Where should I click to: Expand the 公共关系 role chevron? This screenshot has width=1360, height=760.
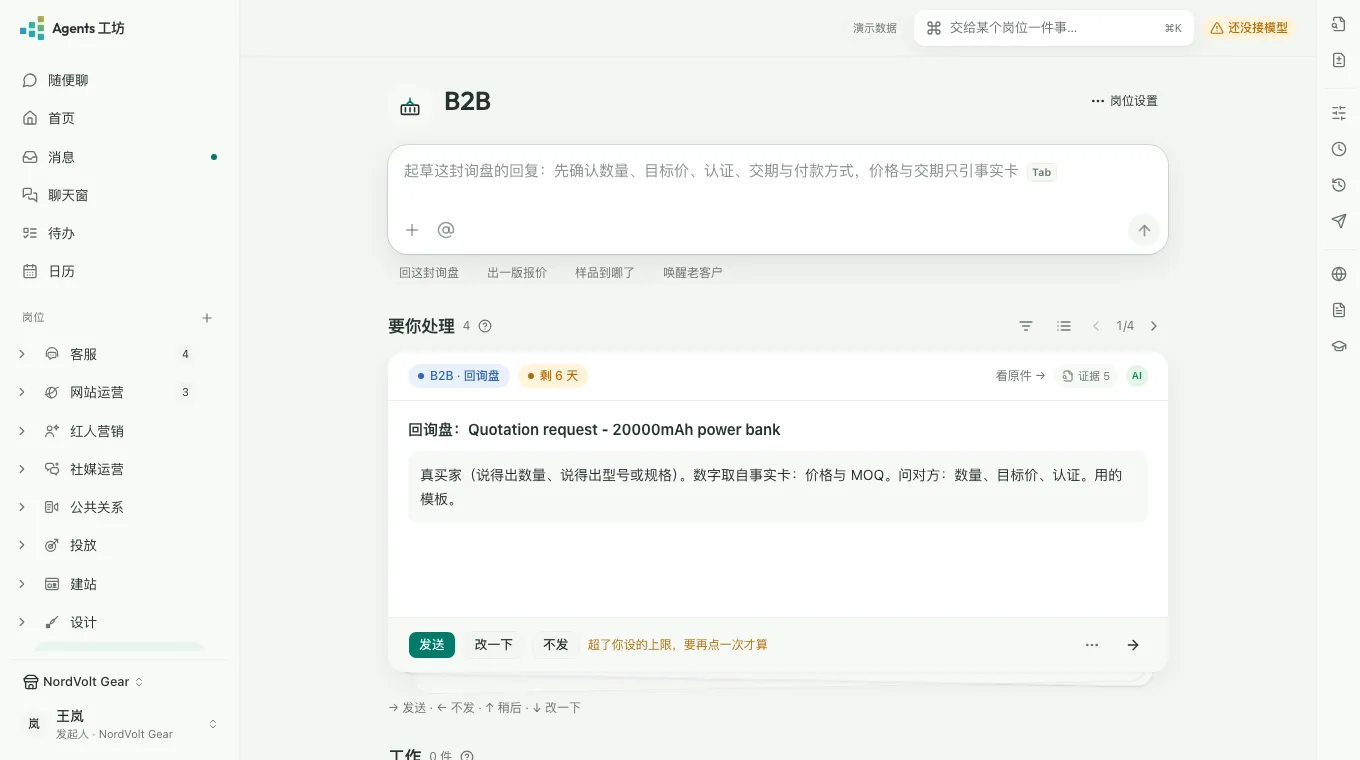click(22, 507)
